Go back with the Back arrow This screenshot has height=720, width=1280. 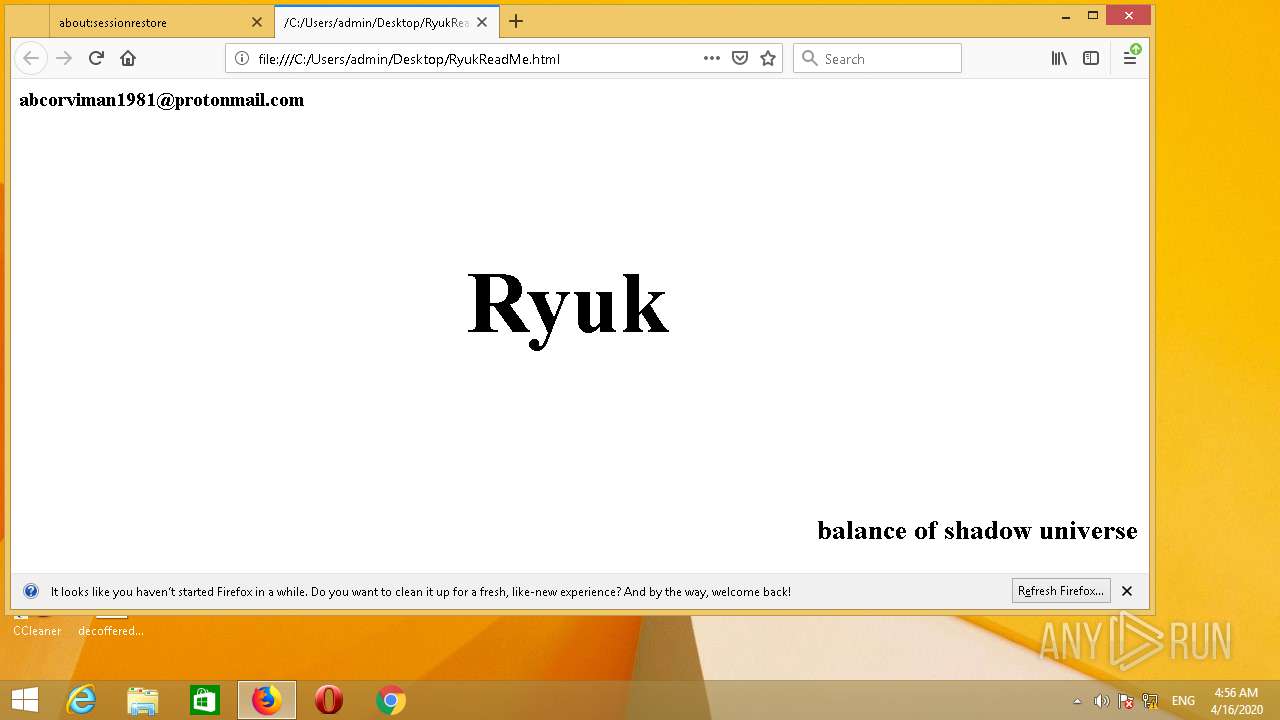(x=31, y=58)
